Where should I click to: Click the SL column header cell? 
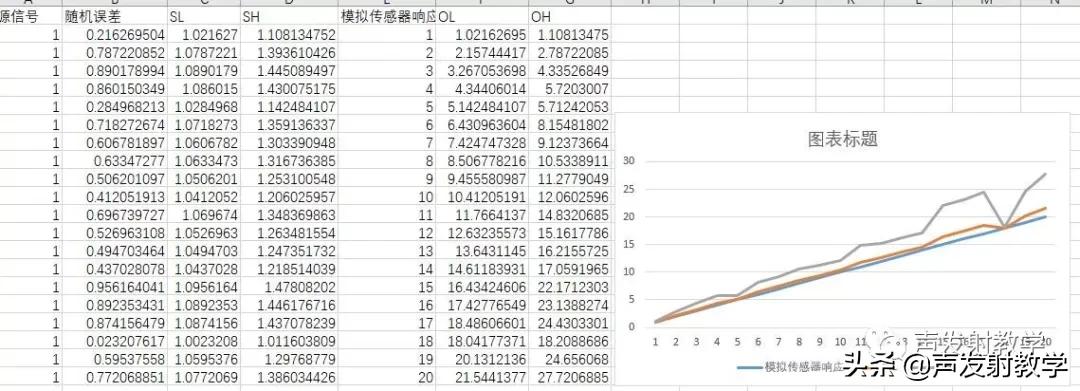(x=204, y=16)
